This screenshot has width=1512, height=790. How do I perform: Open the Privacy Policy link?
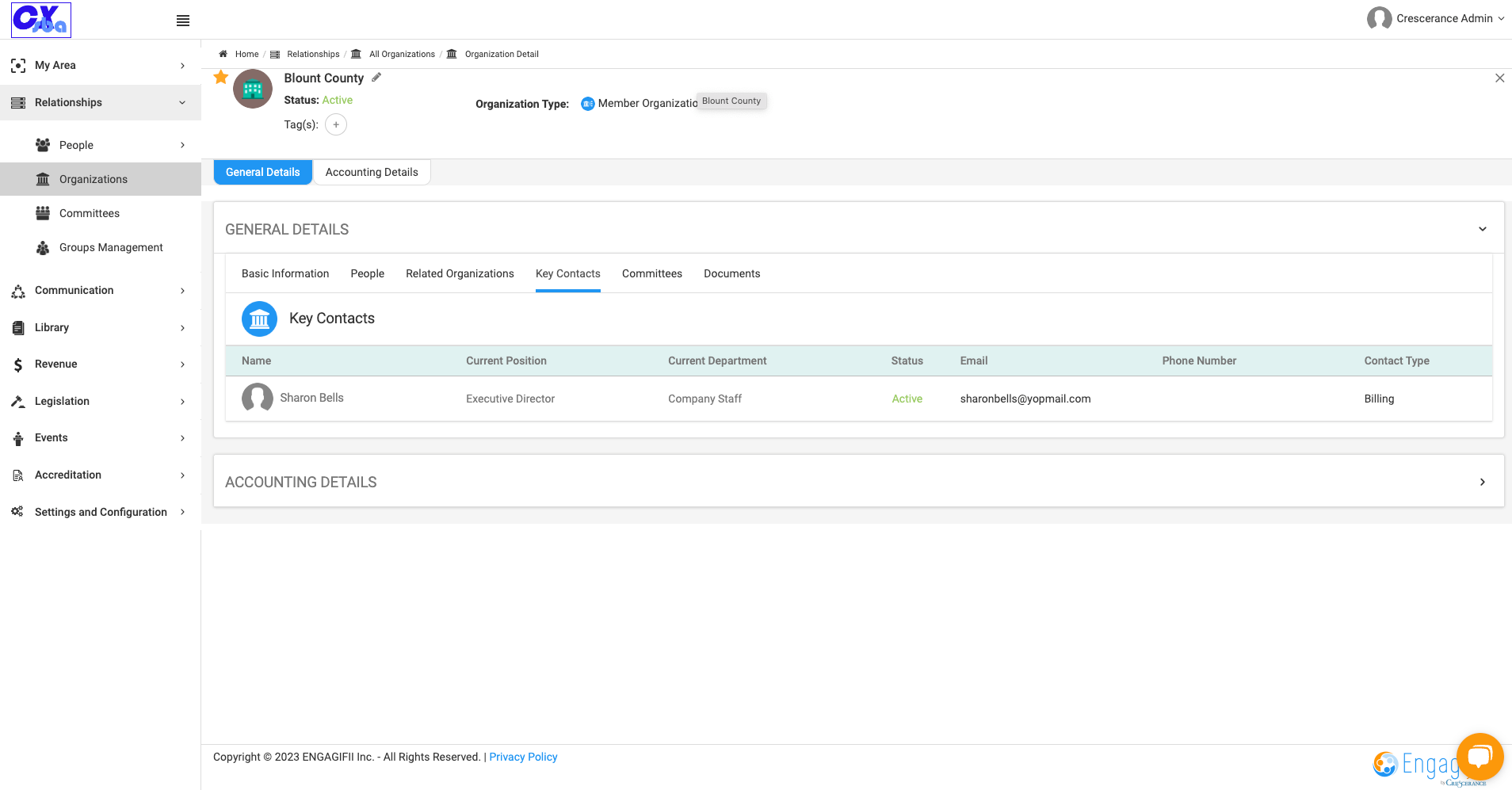523,757
